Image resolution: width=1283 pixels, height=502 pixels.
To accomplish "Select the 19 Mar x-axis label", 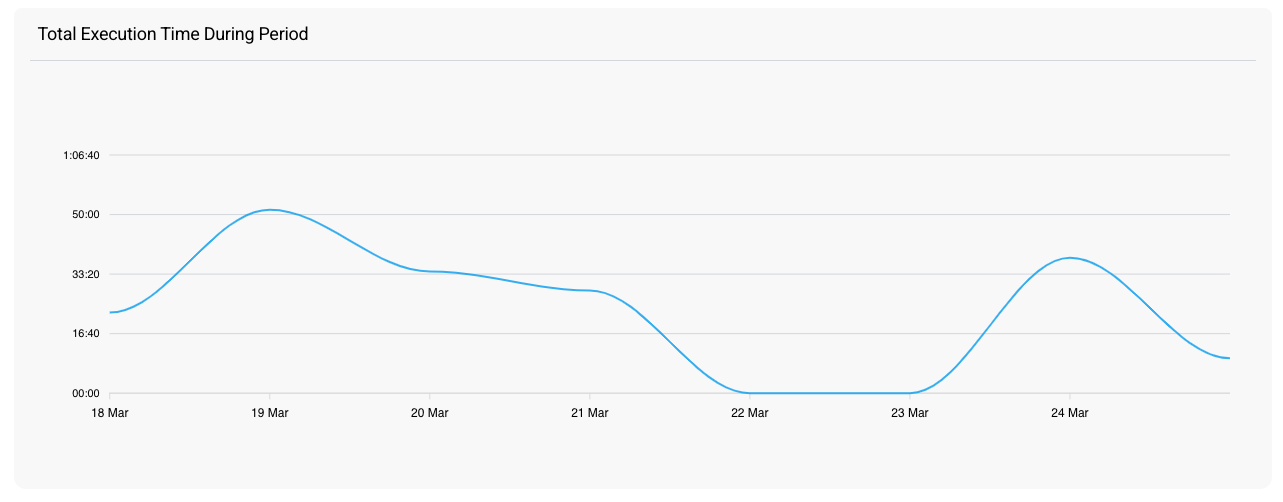I will (270, 413).
